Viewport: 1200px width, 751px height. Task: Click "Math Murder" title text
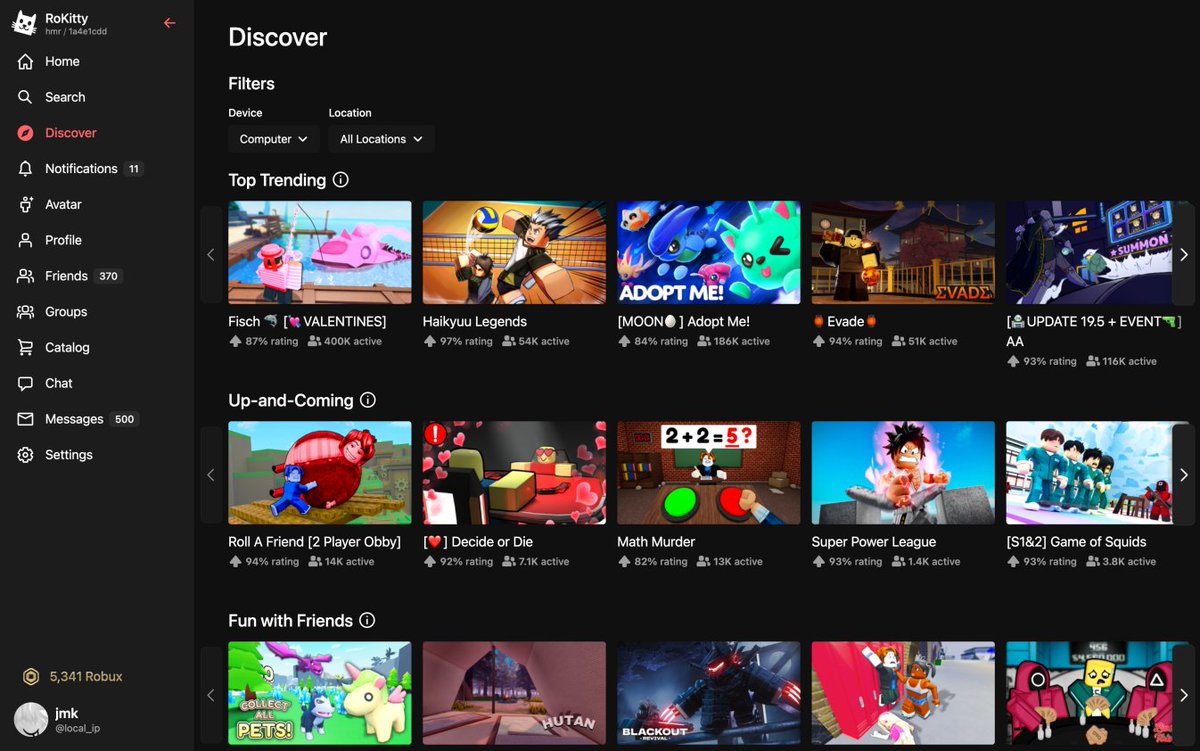pyautogui.click(x=656, y=542)
